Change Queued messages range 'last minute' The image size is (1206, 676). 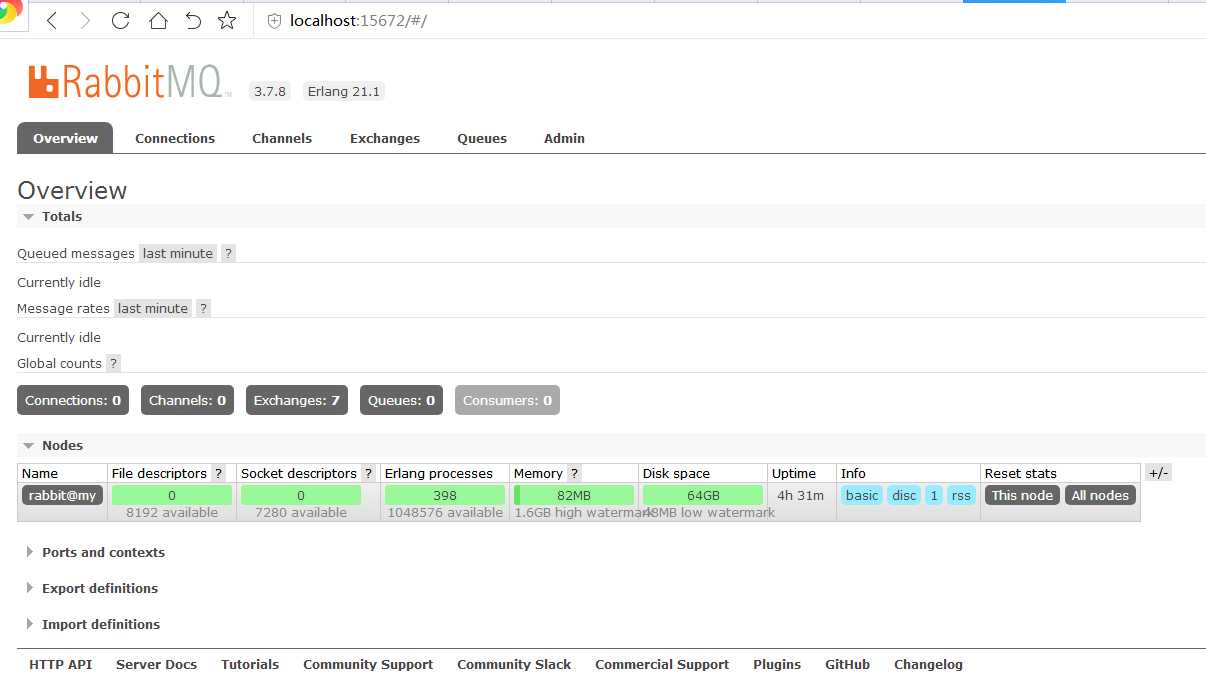pyautogui.click(x=178, y=254)
